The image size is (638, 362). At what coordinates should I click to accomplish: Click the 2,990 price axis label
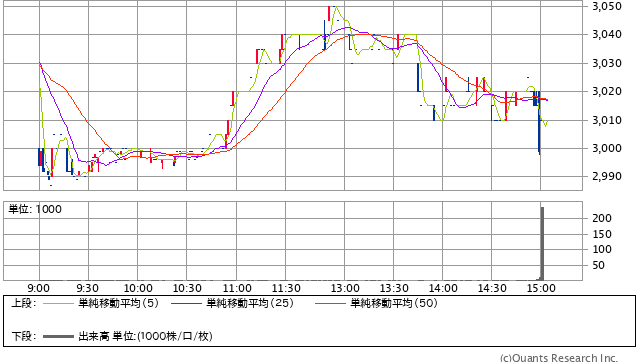[607, 177]
